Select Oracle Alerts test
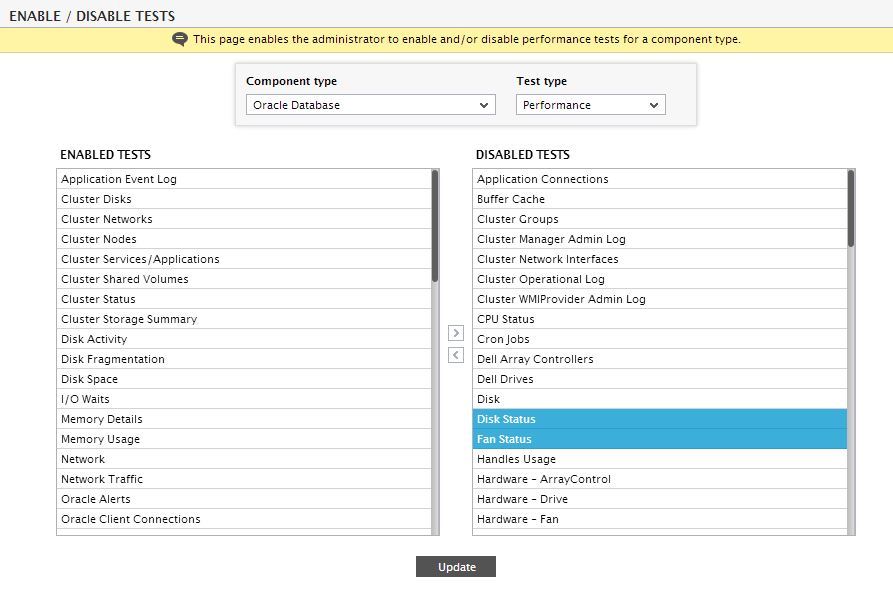This screenshot has width=893, height=593. [x=244, y=498]
